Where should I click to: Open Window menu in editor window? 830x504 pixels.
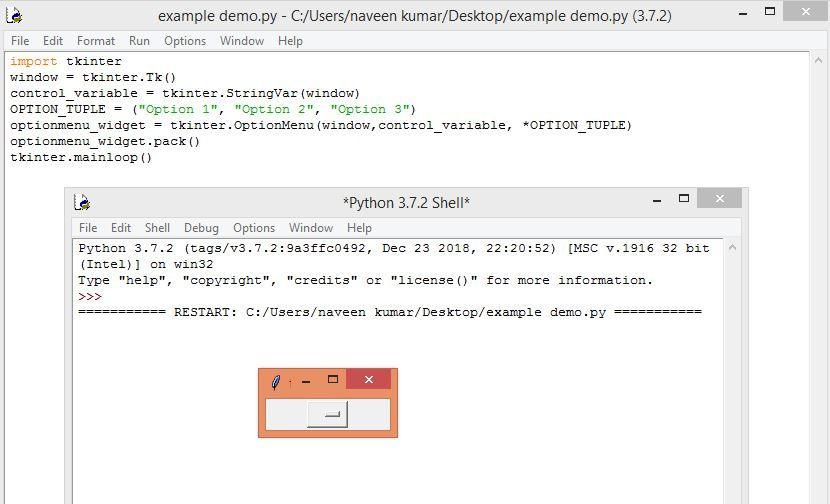click(x=242, y=41)
